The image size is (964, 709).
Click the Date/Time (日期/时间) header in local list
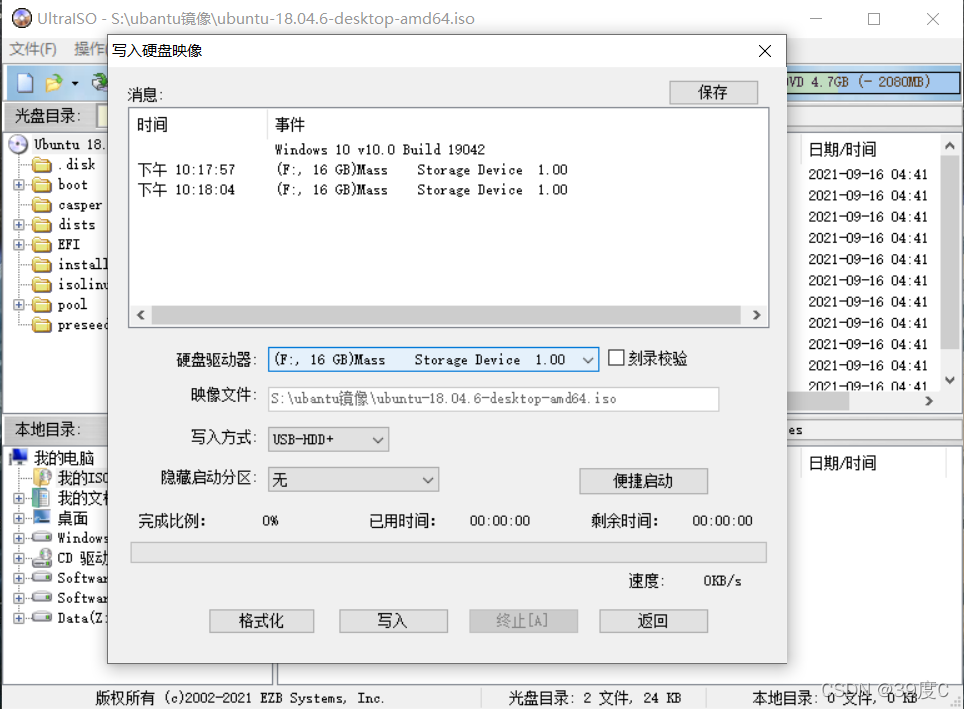pos(842,463)
